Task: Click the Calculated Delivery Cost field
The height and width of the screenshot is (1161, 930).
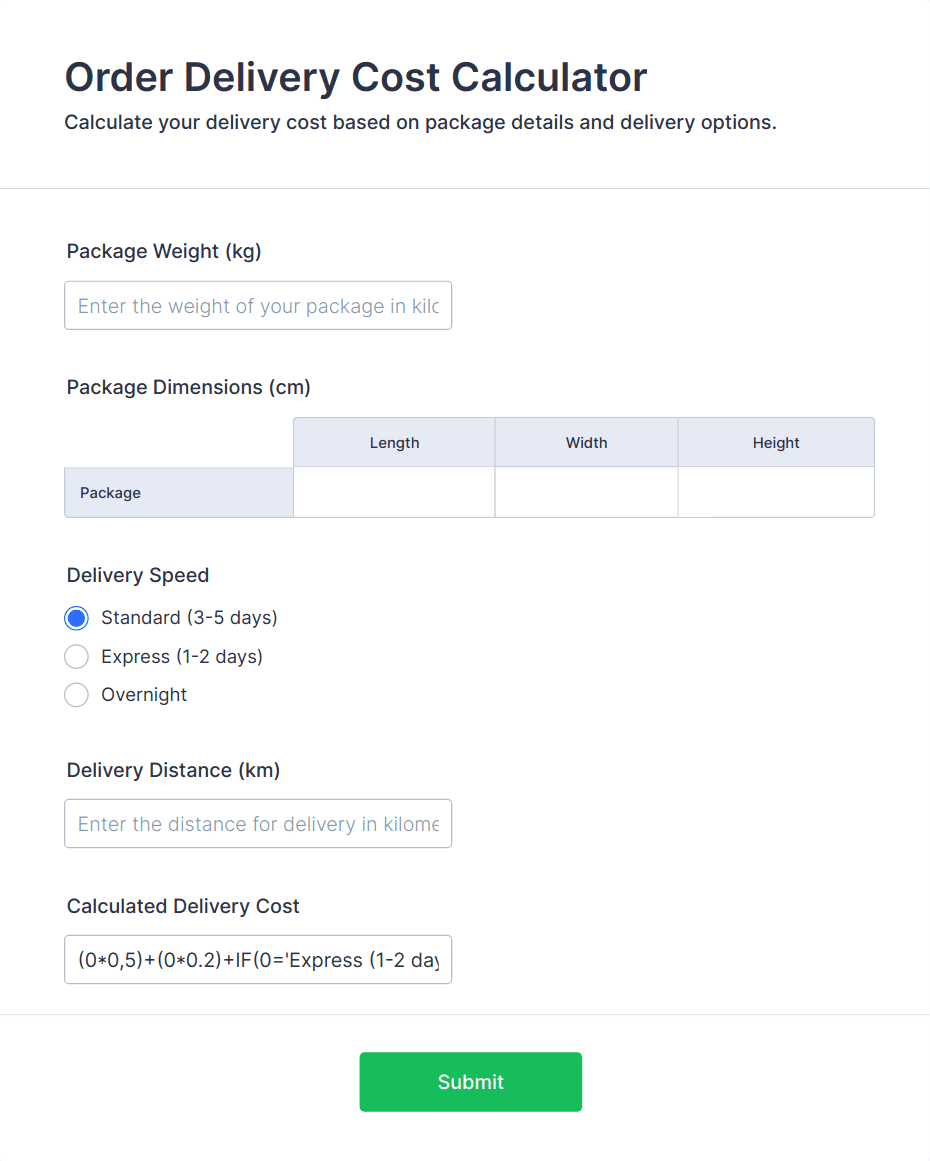Action: coord(258,960)
